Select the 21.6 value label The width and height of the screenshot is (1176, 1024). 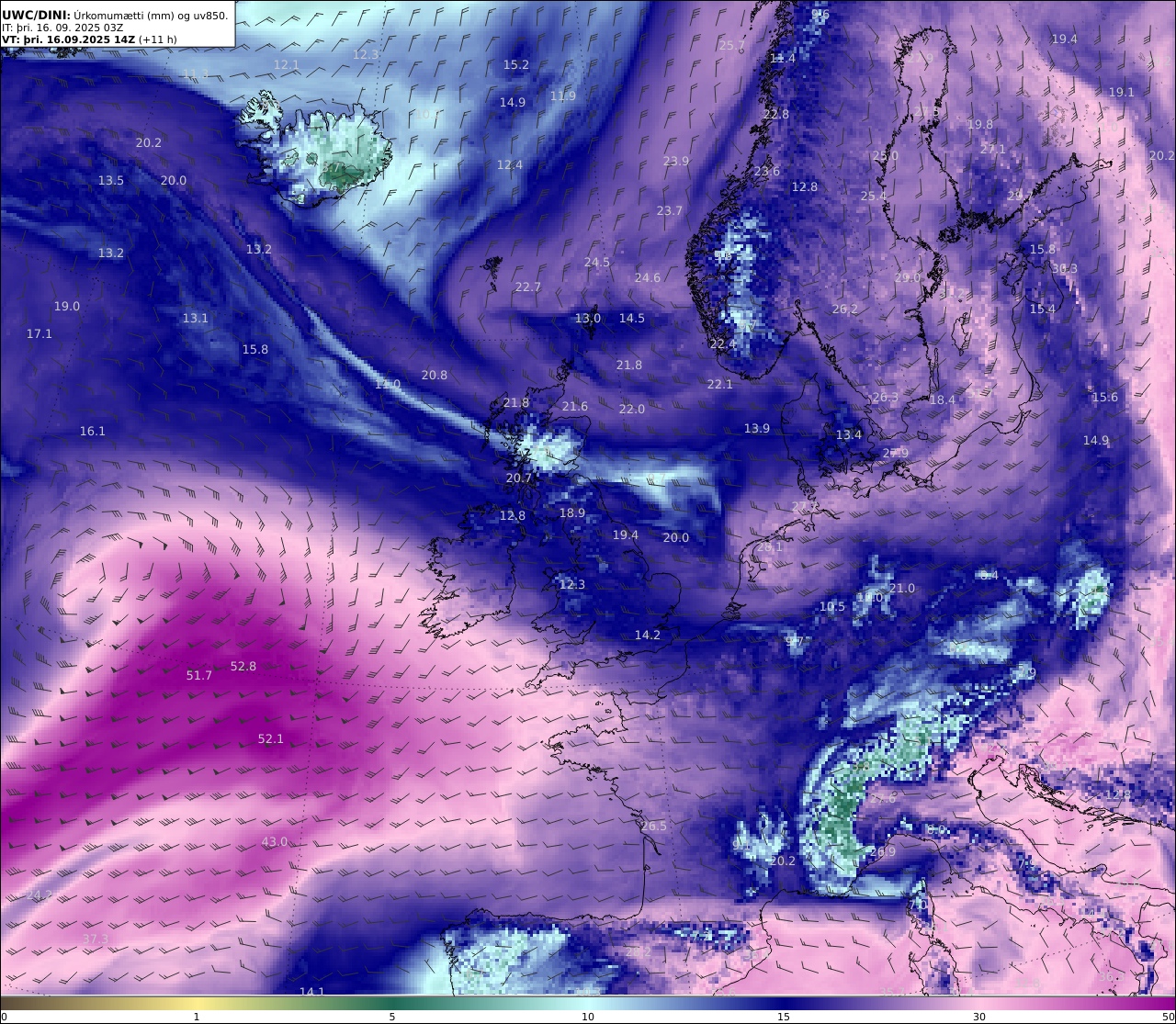pos(575,407)
